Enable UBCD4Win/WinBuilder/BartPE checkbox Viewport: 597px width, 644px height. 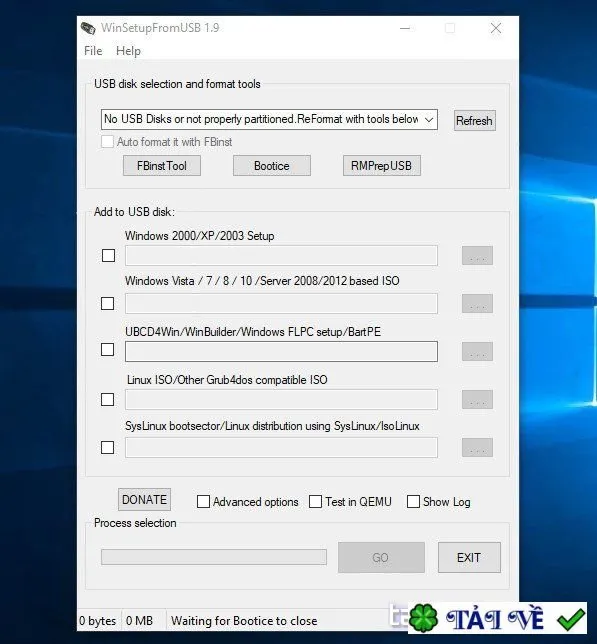click(108, 350)
